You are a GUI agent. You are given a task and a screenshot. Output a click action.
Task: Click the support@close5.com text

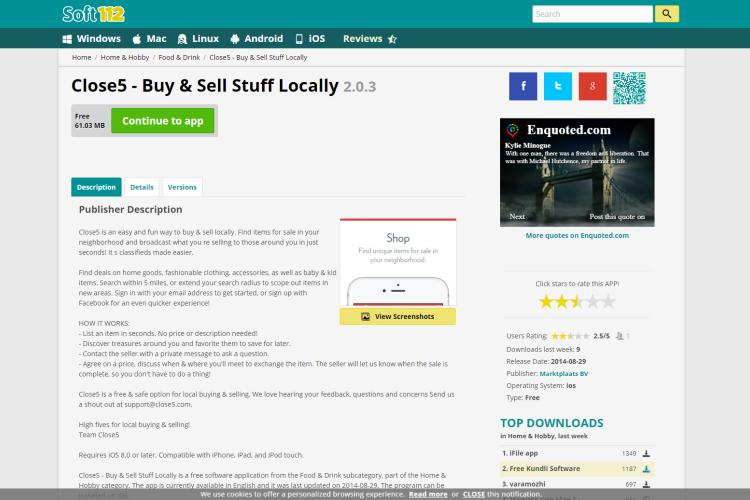coord(158,404)
